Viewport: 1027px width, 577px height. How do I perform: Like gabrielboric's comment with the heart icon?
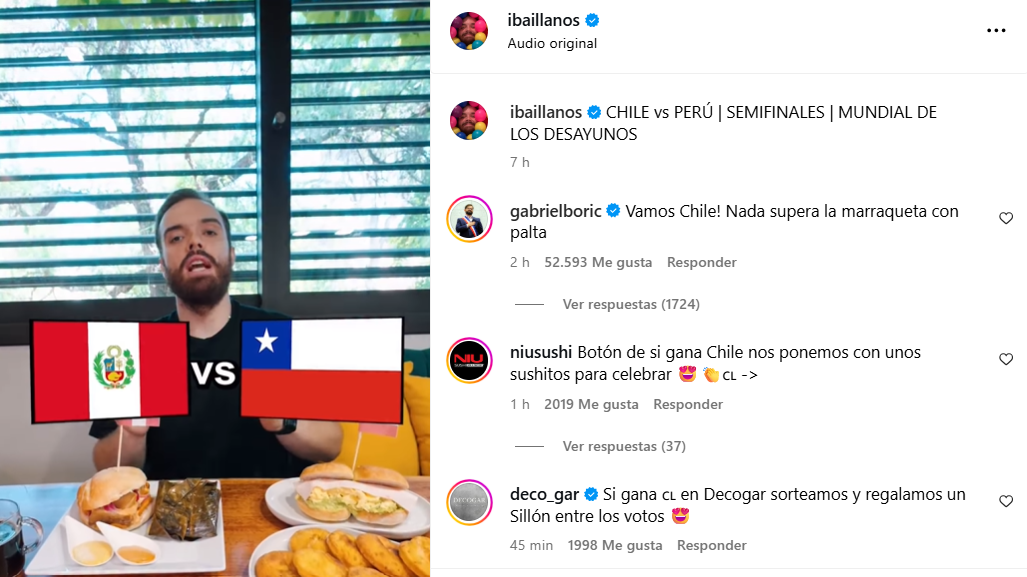[x=1006, y=218]
